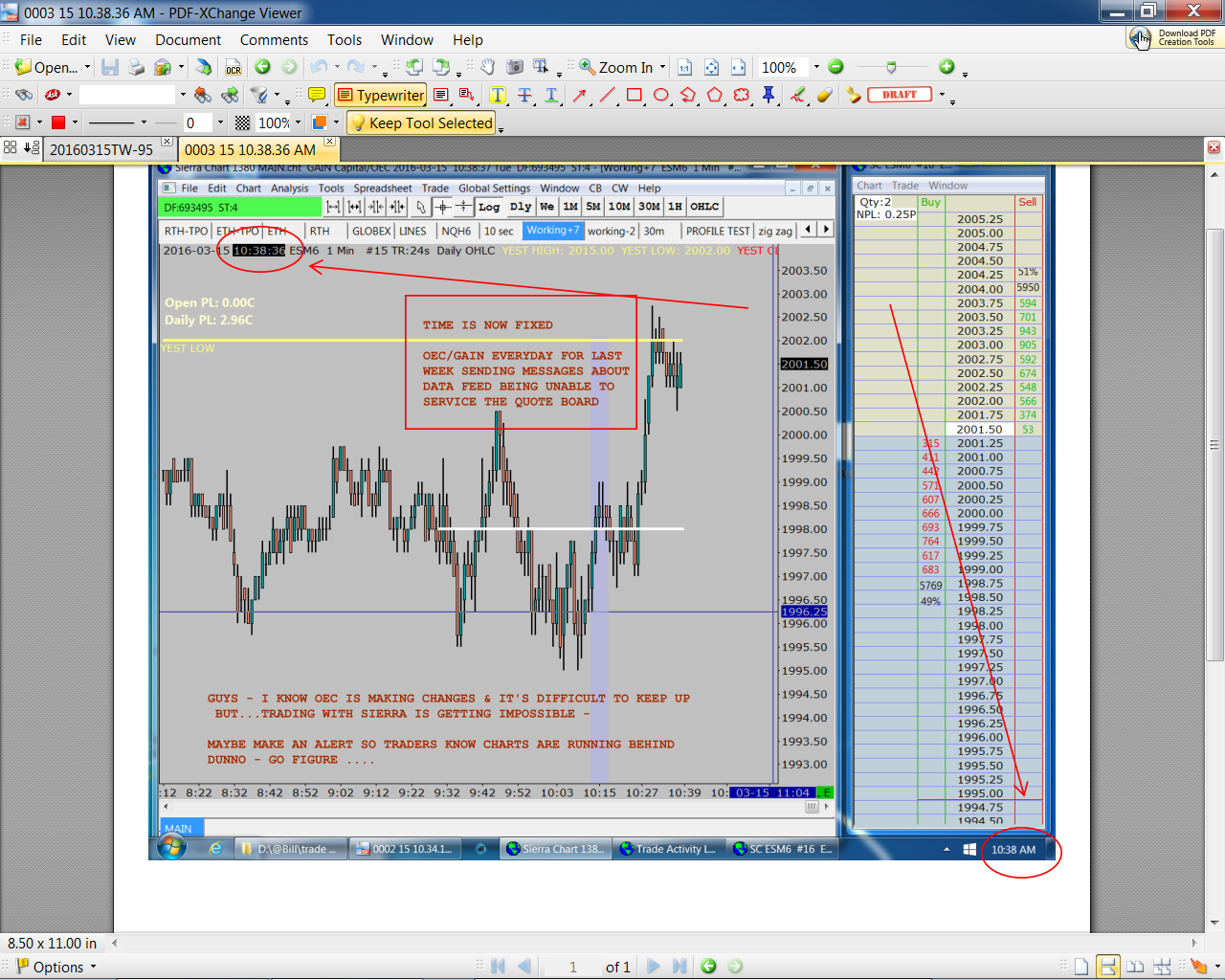Click the Fit Width icon
The image size is (1225, 980).
738,67
